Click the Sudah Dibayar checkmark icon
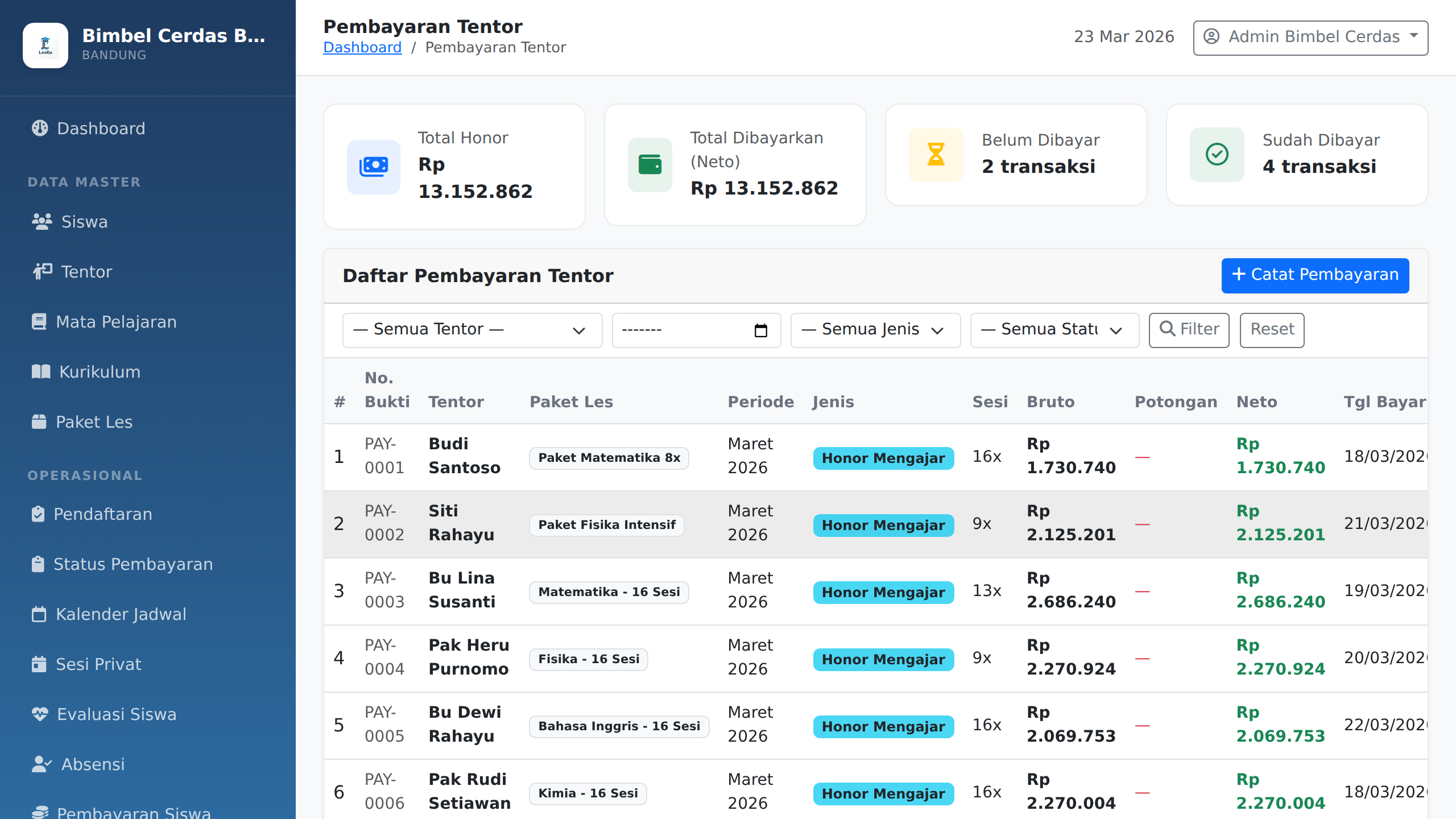Viewport: 1456px width, 819px height. click(x=1217, y=155)
